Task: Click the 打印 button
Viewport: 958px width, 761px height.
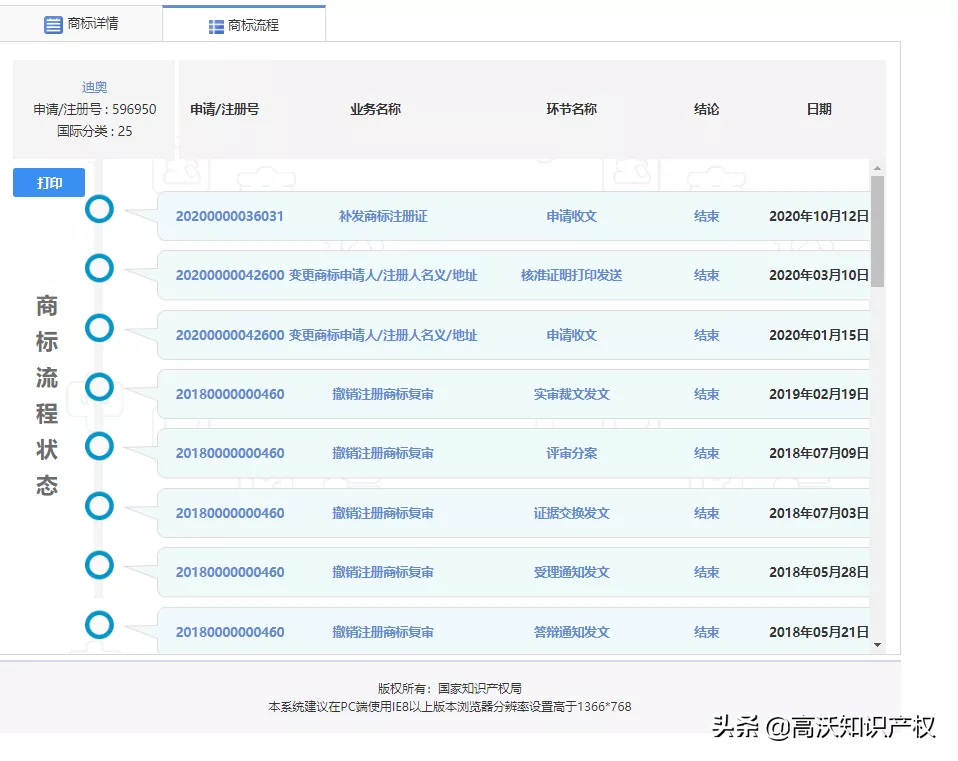Action: pyautogui.click(x=47, y=182)
